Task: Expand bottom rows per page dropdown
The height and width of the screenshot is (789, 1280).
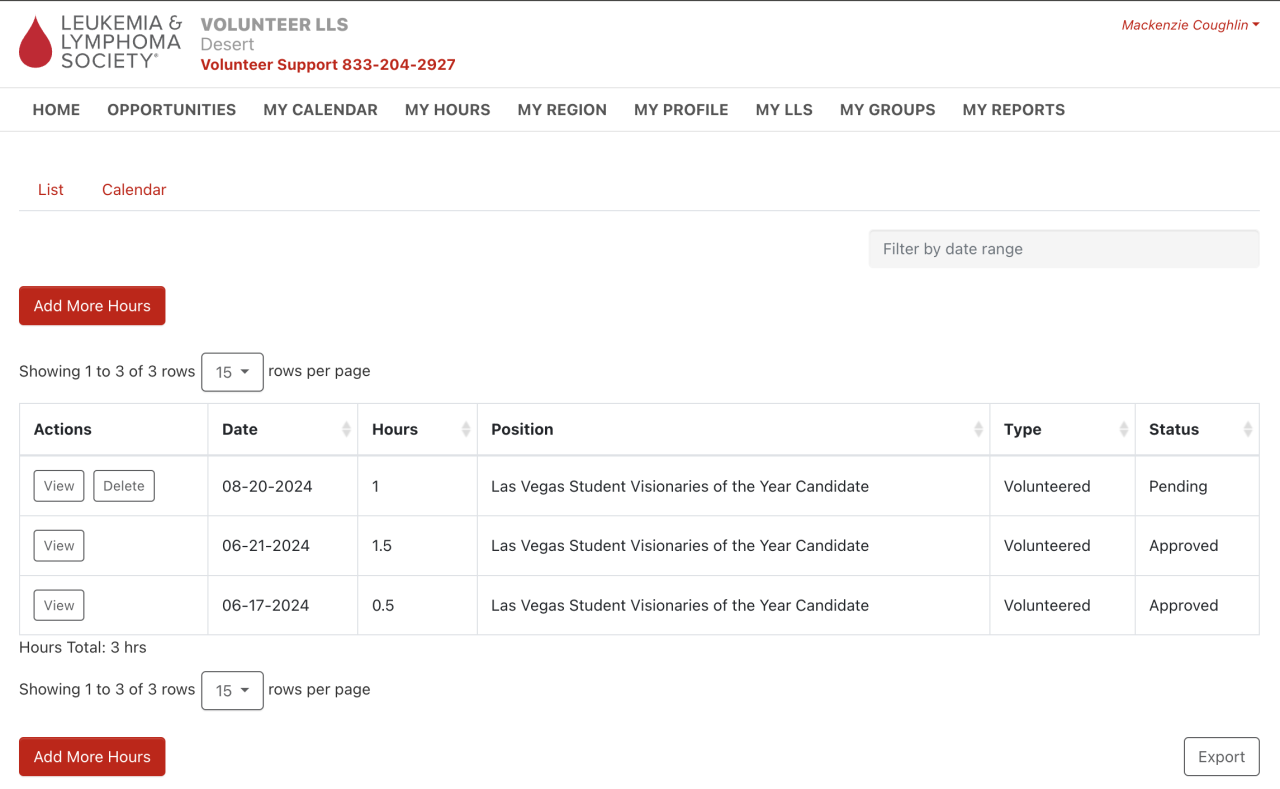Action: 232,690
